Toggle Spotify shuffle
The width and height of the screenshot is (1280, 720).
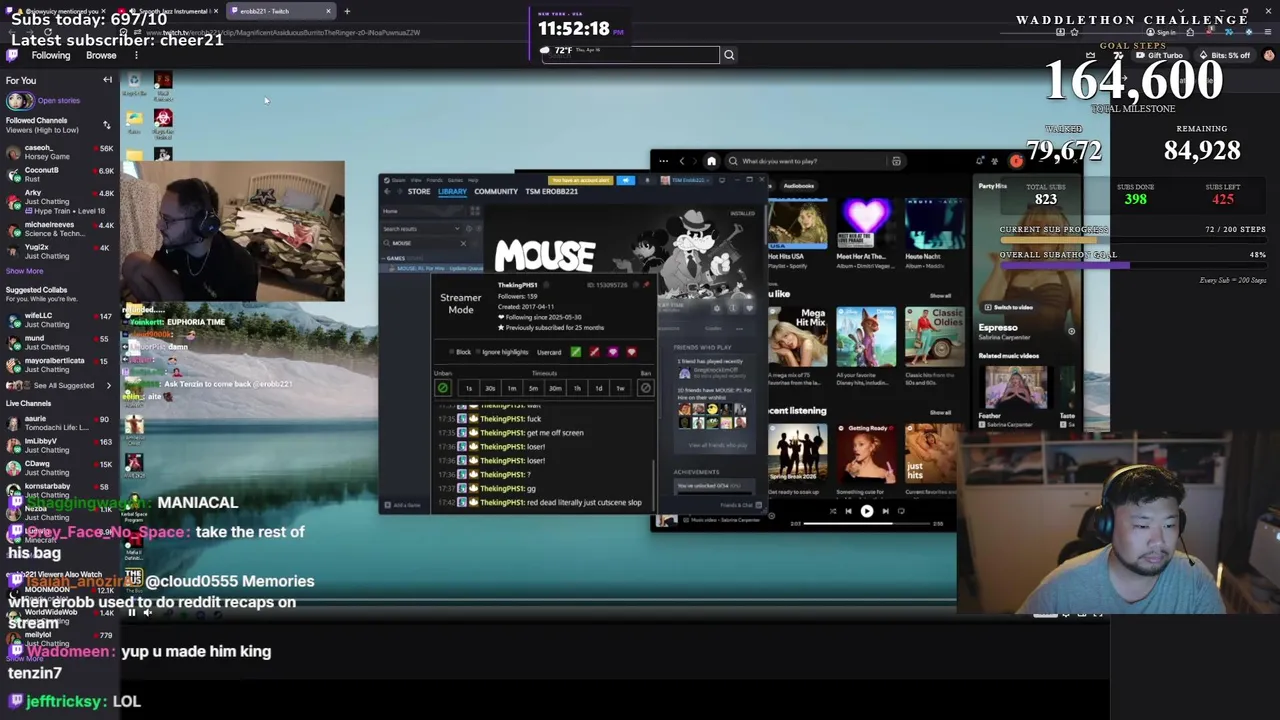click(832, 511)
